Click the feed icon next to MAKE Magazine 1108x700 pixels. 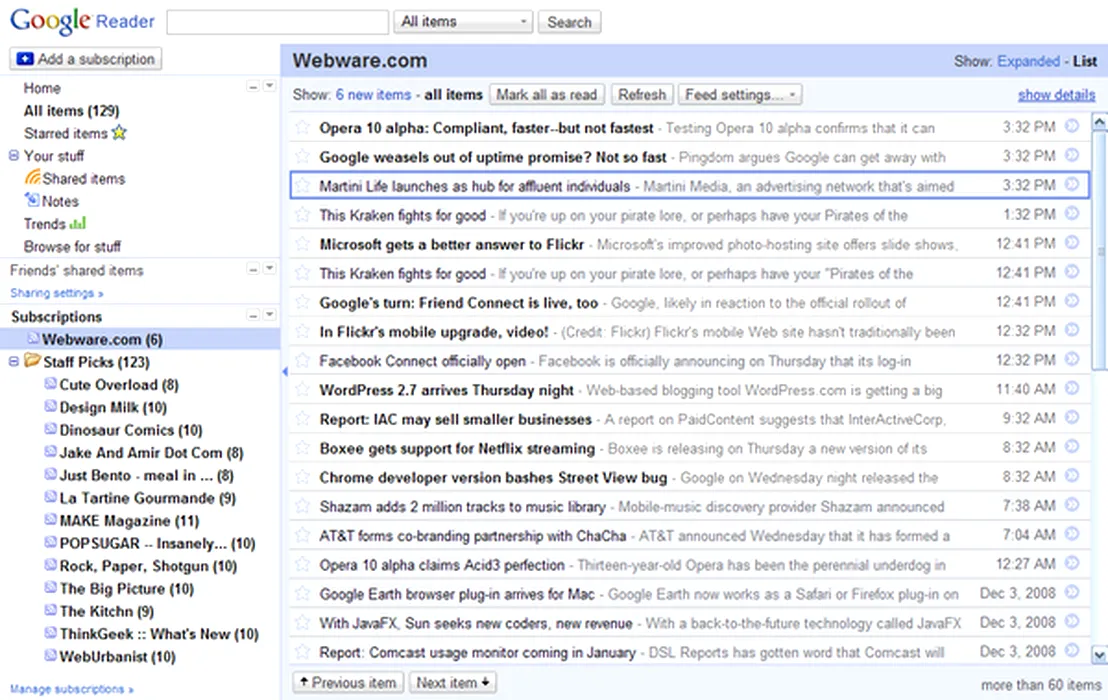pyautogui.click(x=51, y=520)
